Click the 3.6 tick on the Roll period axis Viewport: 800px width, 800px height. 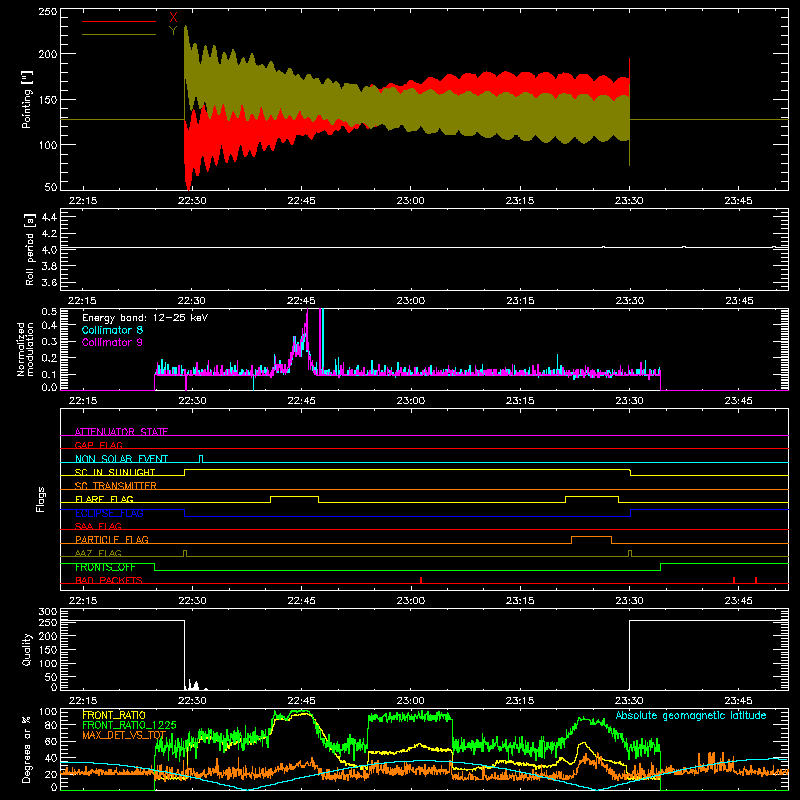click(49, 282)
